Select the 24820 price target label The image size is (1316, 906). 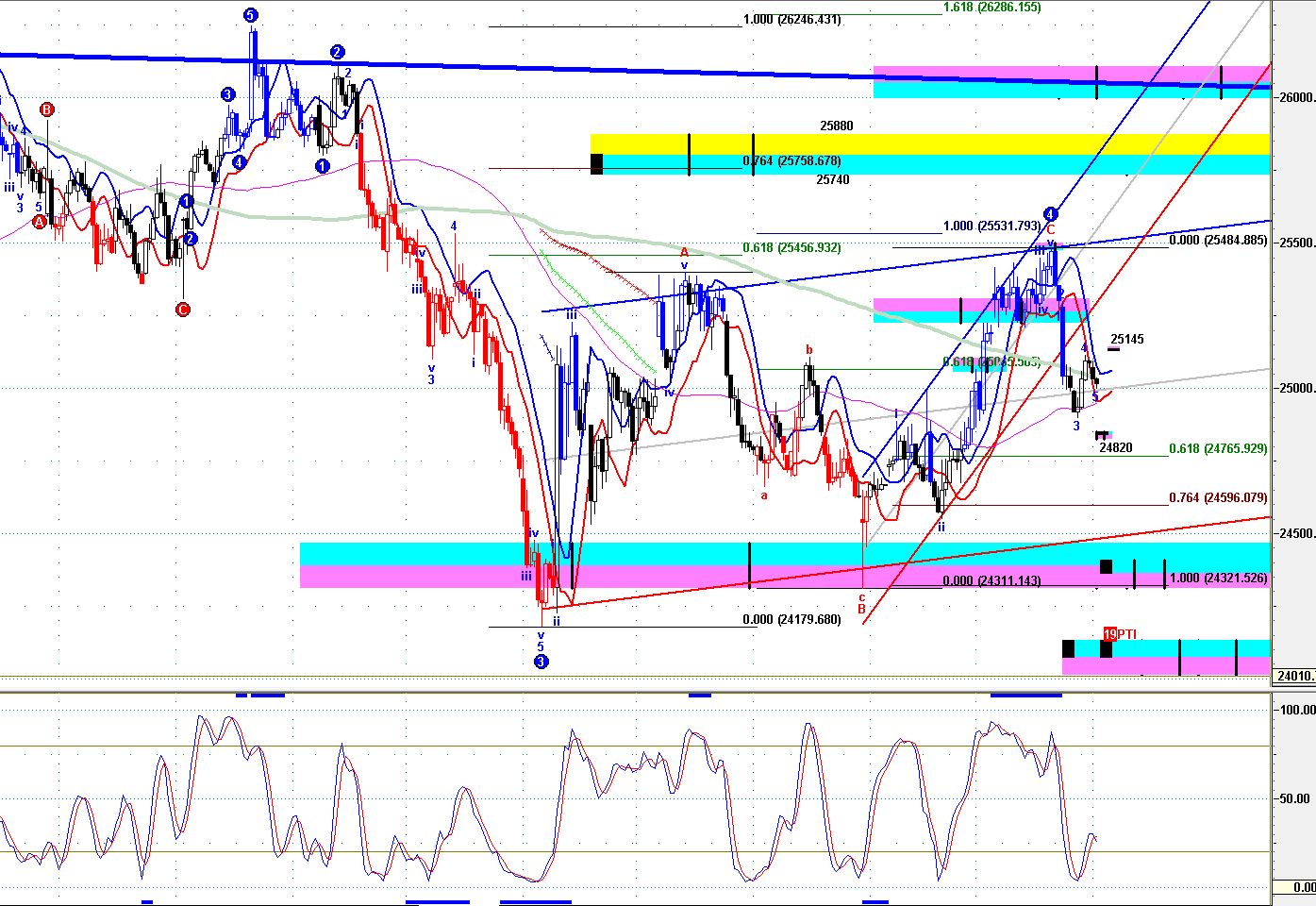1116,448
